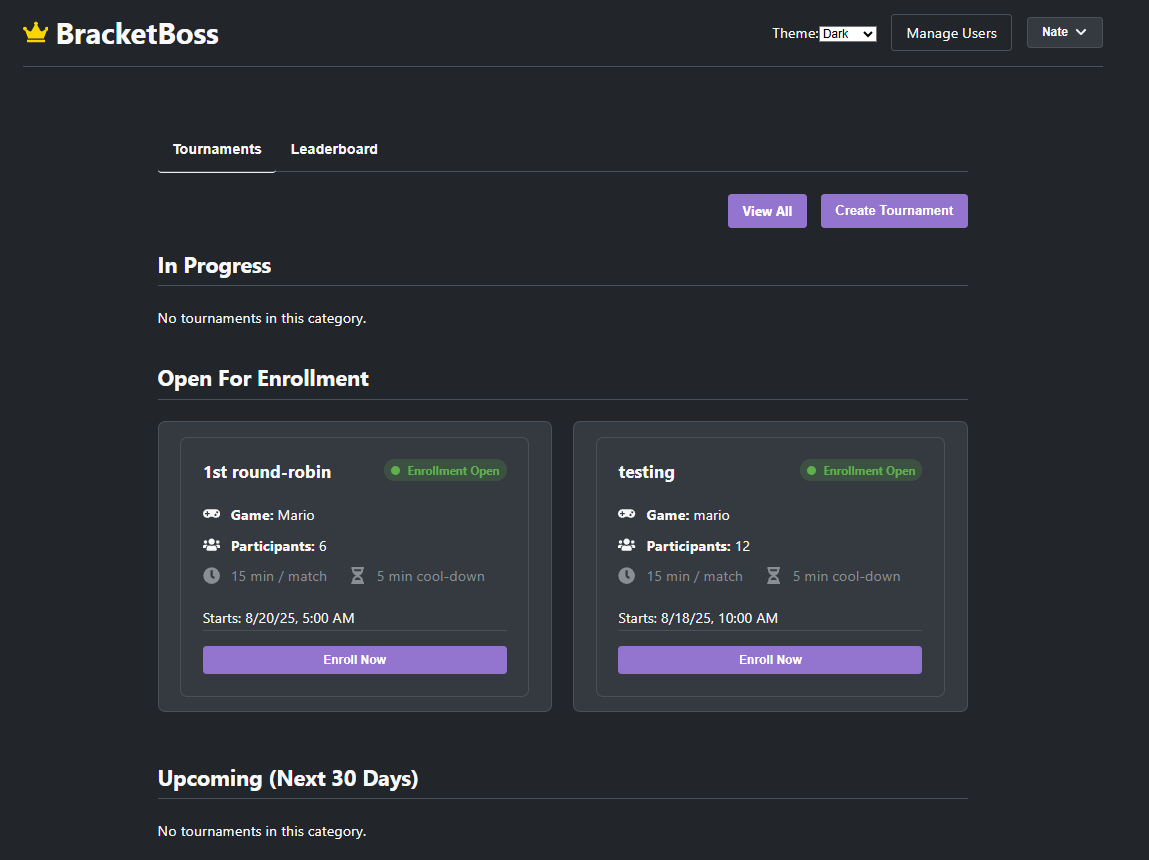1149x860 pixels.
Task: Open the 1st round-robin tournament title
Action: tap(267, 472)
